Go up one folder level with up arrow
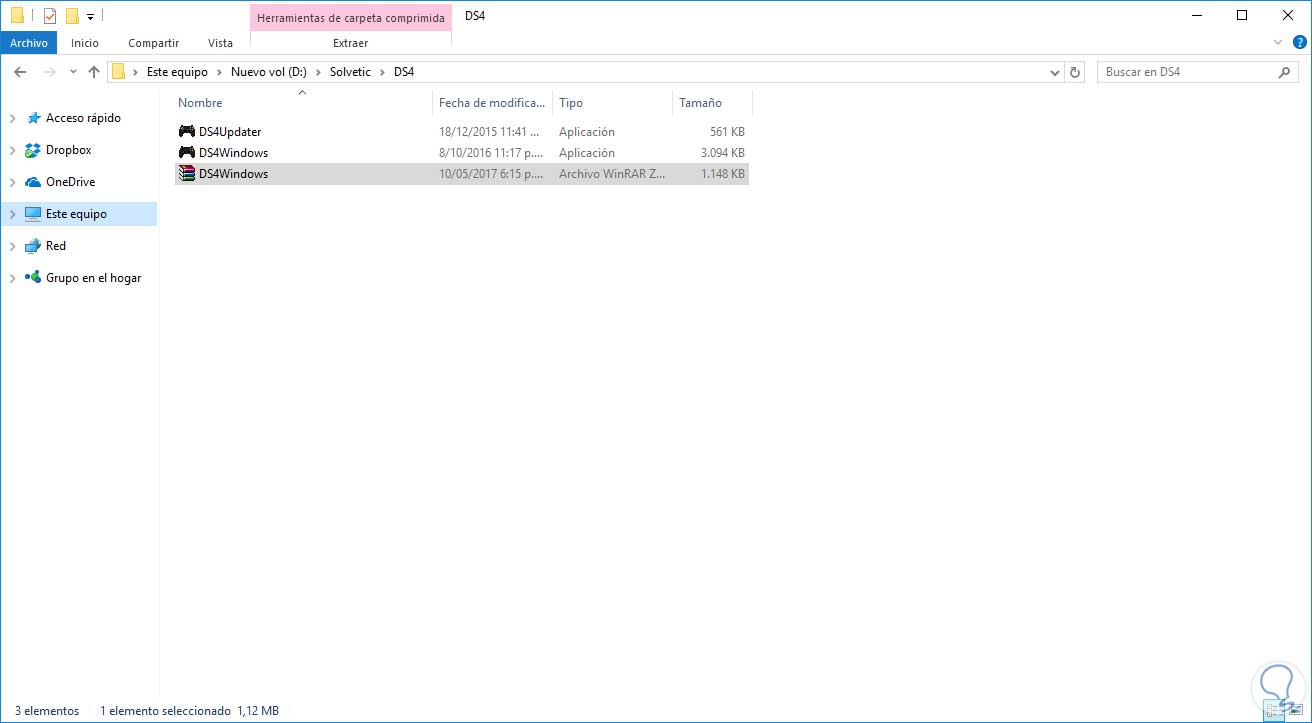Image resolution: width=1312 pixels, height=723 pixels. click(94, 72)
